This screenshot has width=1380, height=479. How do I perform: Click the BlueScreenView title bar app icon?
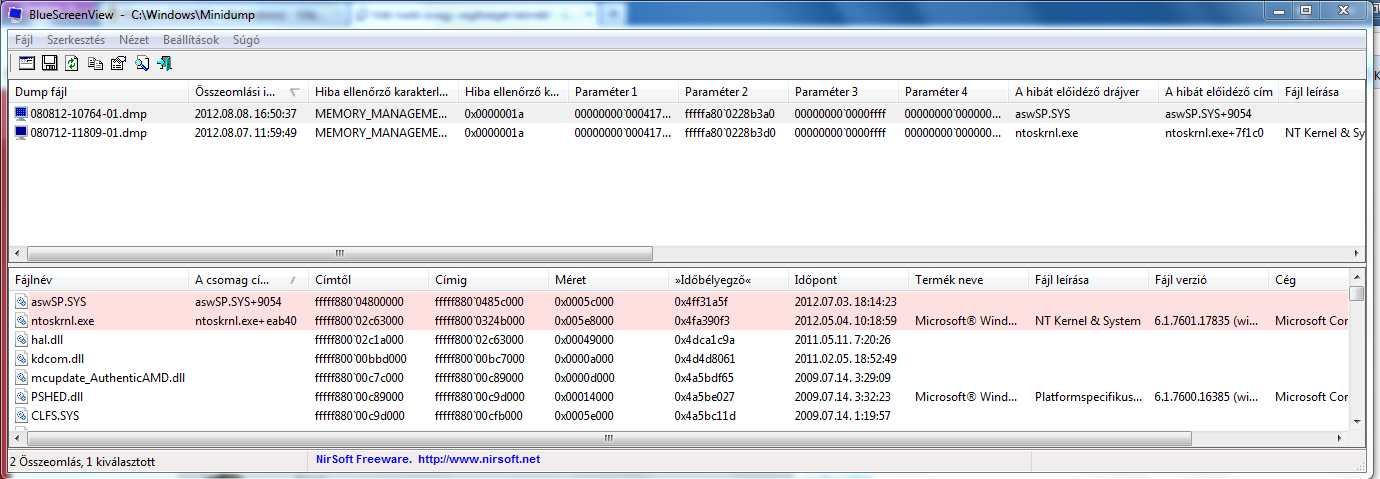click(x=15, y=16)
